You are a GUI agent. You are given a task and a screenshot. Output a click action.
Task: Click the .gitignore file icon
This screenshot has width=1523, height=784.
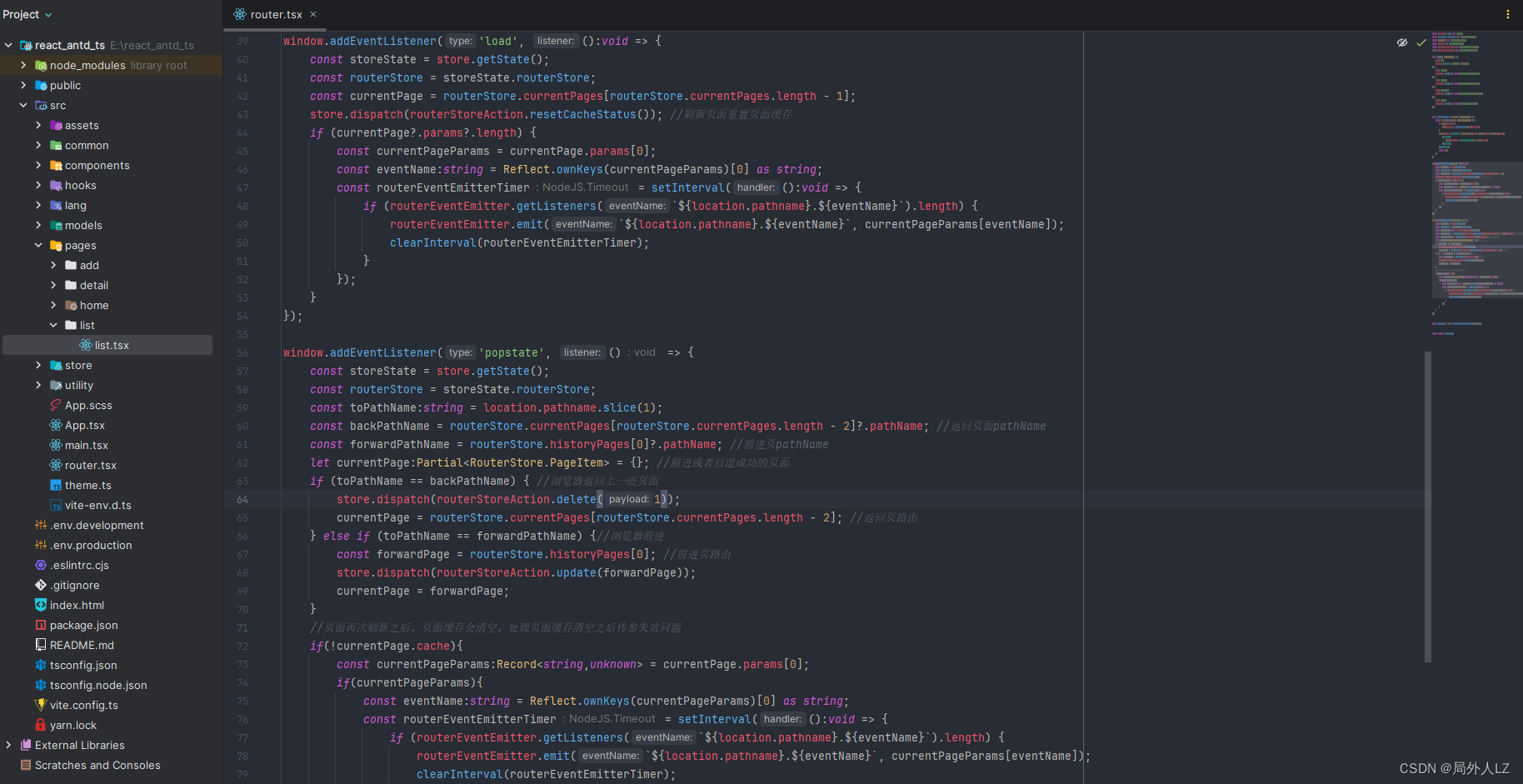click(x=41, y=585)
